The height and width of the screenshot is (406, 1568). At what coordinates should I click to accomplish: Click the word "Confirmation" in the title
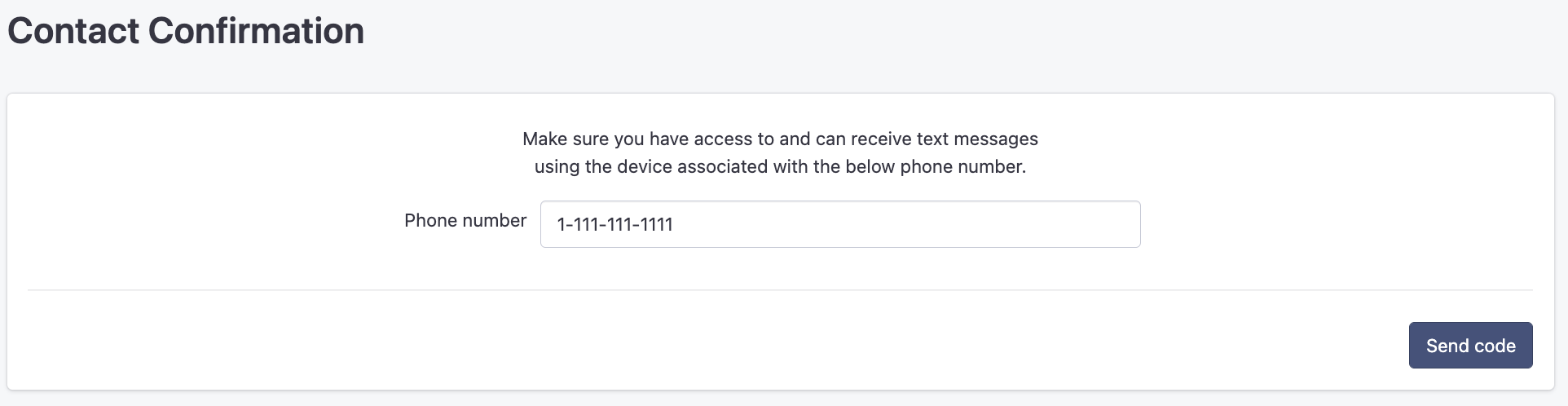(256, 31)
